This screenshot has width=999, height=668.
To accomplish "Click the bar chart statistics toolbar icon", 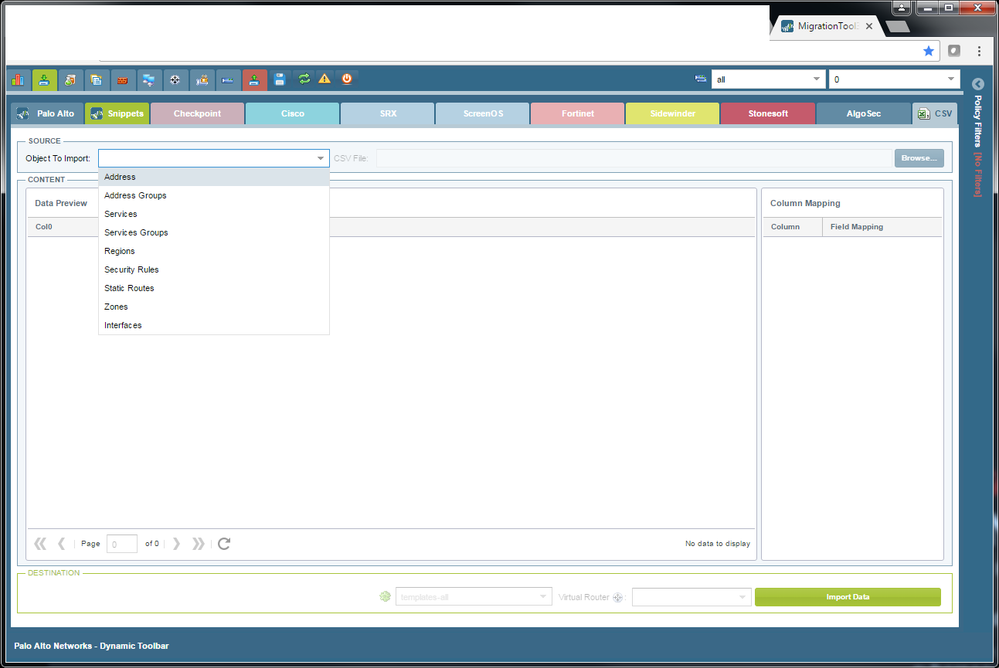I will [x=17, y=79].
